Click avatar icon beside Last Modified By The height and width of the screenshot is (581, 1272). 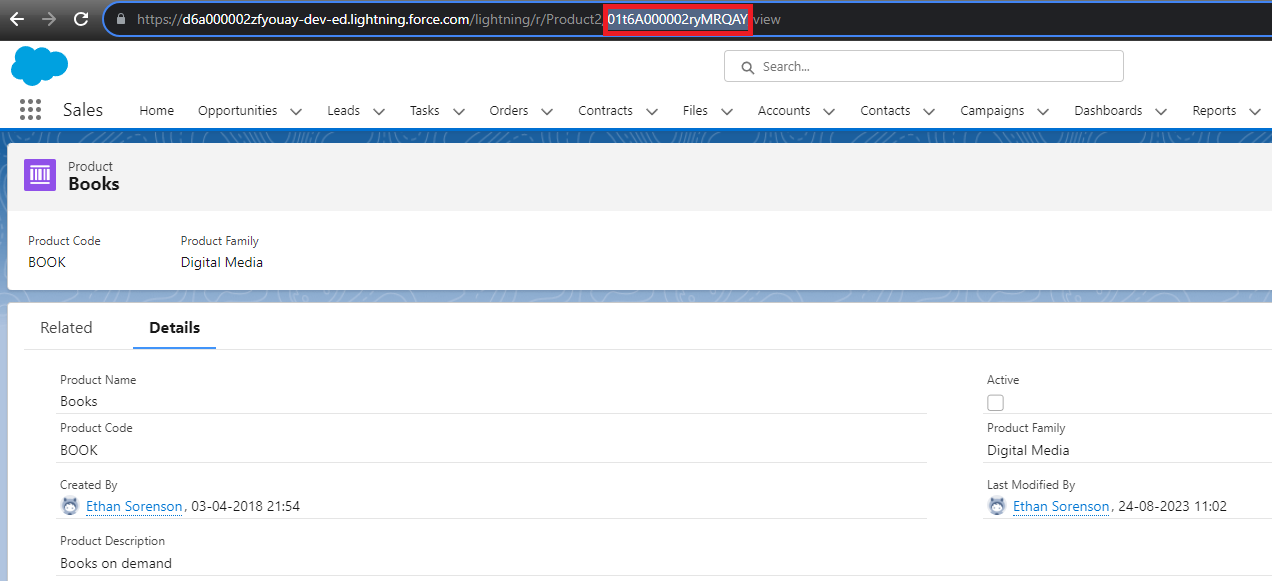[x=997, y=506]
